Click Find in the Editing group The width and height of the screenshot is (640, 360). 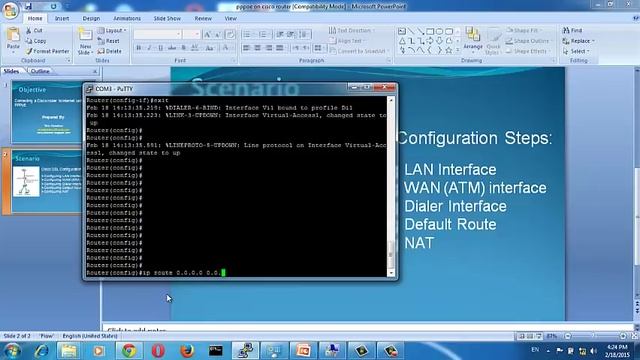(573, 30)
